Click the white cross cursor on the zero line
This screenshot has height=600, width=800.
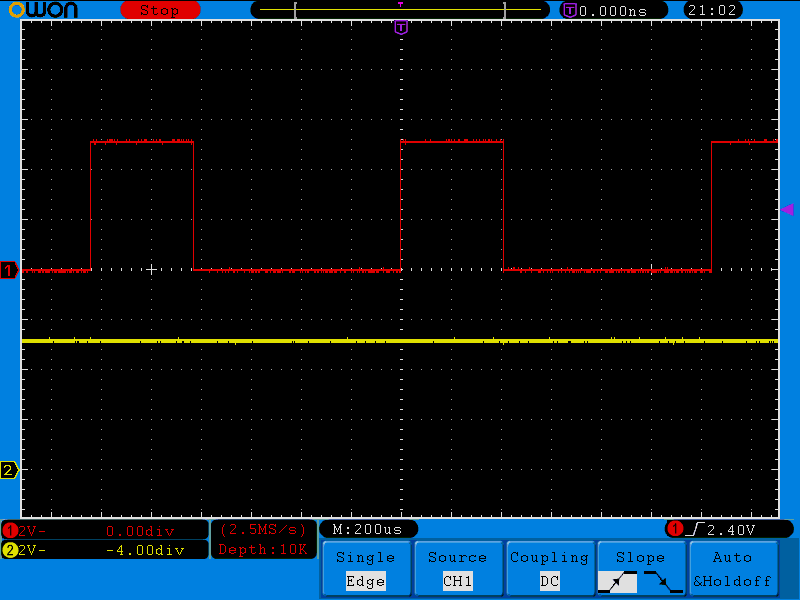[x=152, y=270]
